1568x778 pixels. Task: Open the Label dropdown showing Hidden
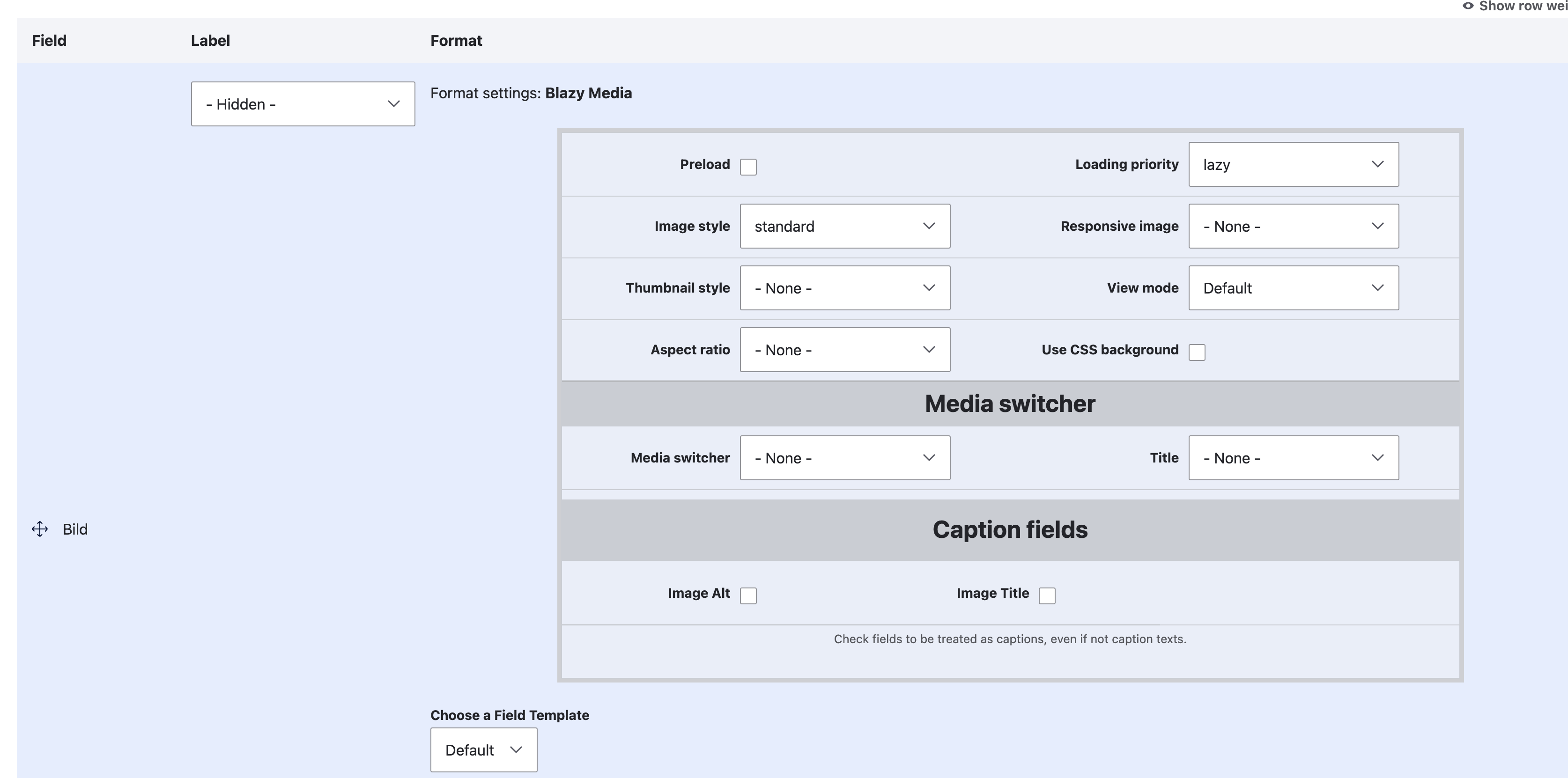point(303,104)
